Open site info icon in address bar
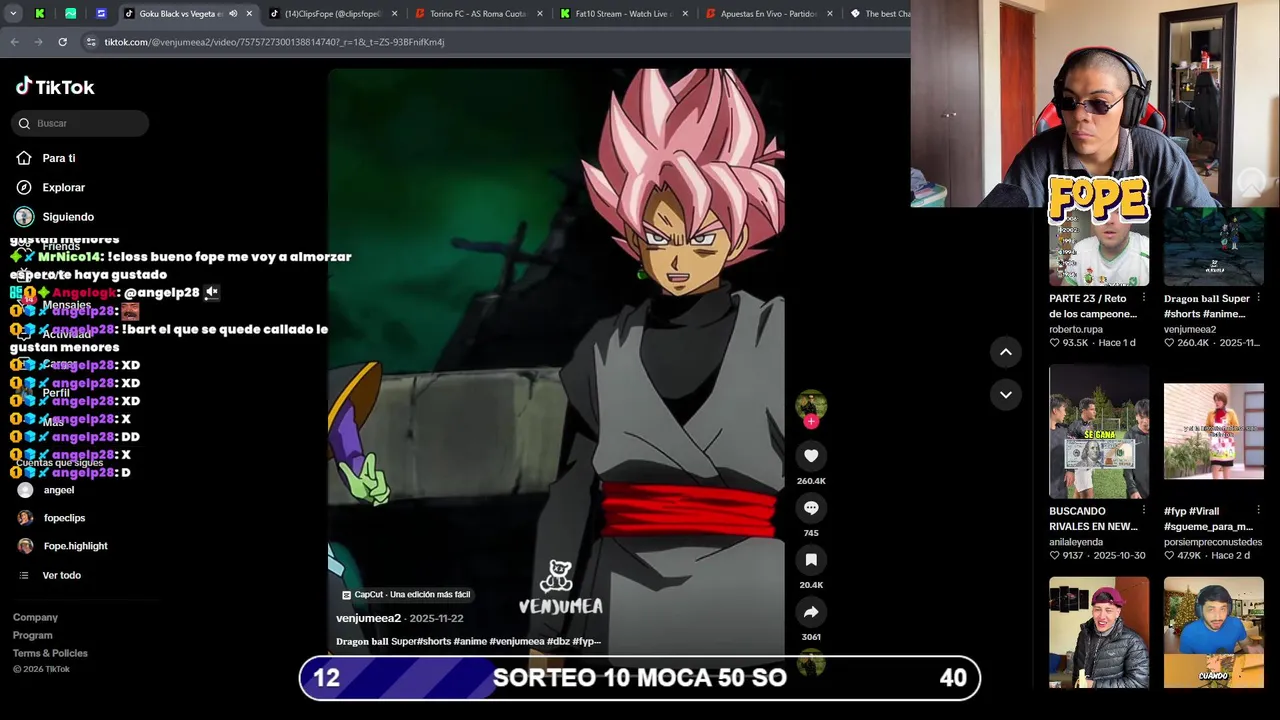Screen dimensions: 1280x720 click(x=91, y=42)
